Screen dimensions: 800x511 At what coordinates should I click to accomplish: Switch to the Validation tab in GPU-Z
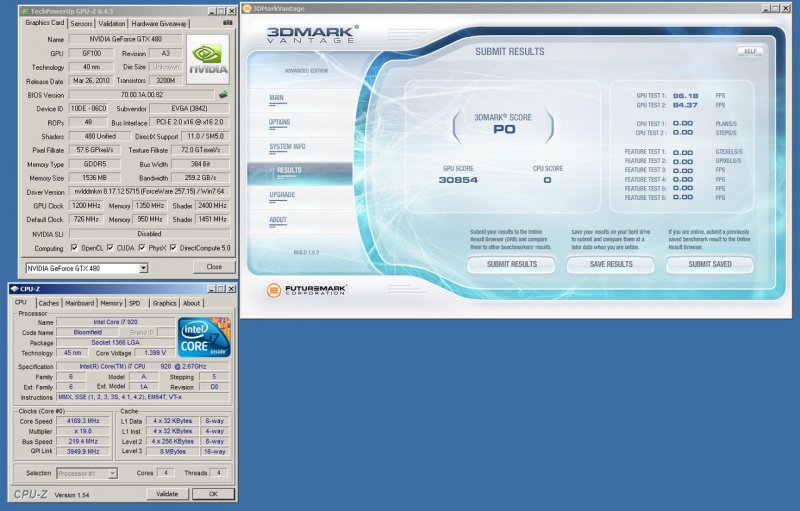coord(112,23)
